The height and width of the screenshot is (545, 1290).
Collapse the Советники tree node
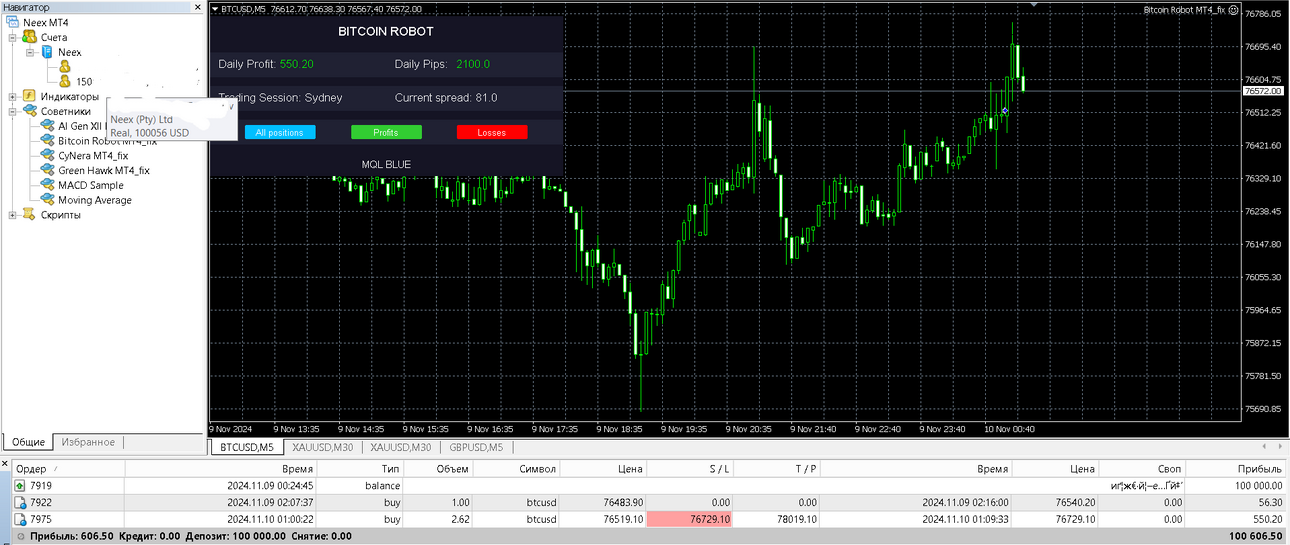tap(12, 112)
